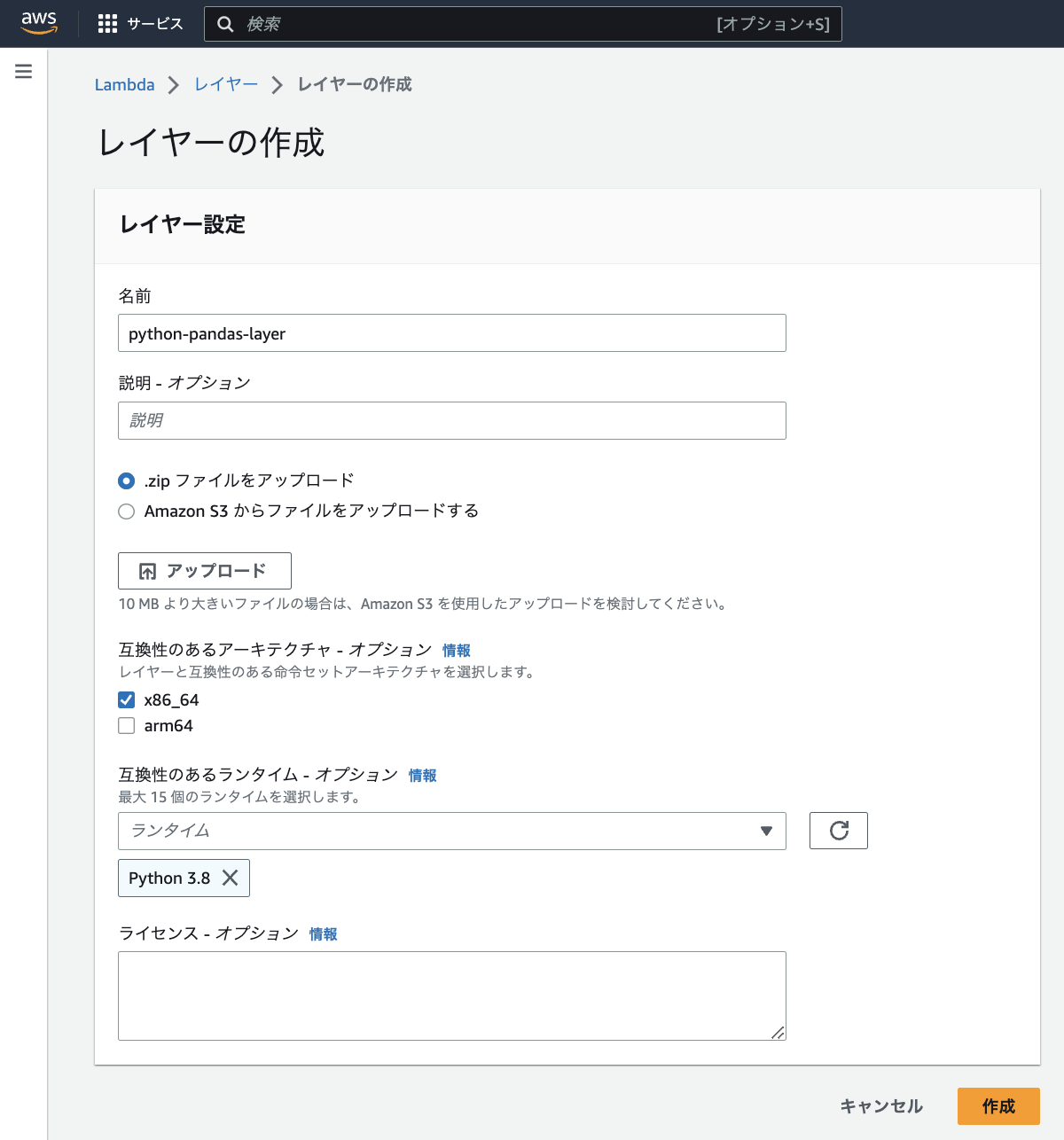Click the 作成 button to create the layer
1064x1140 pixels.
tap(998, 1106)
